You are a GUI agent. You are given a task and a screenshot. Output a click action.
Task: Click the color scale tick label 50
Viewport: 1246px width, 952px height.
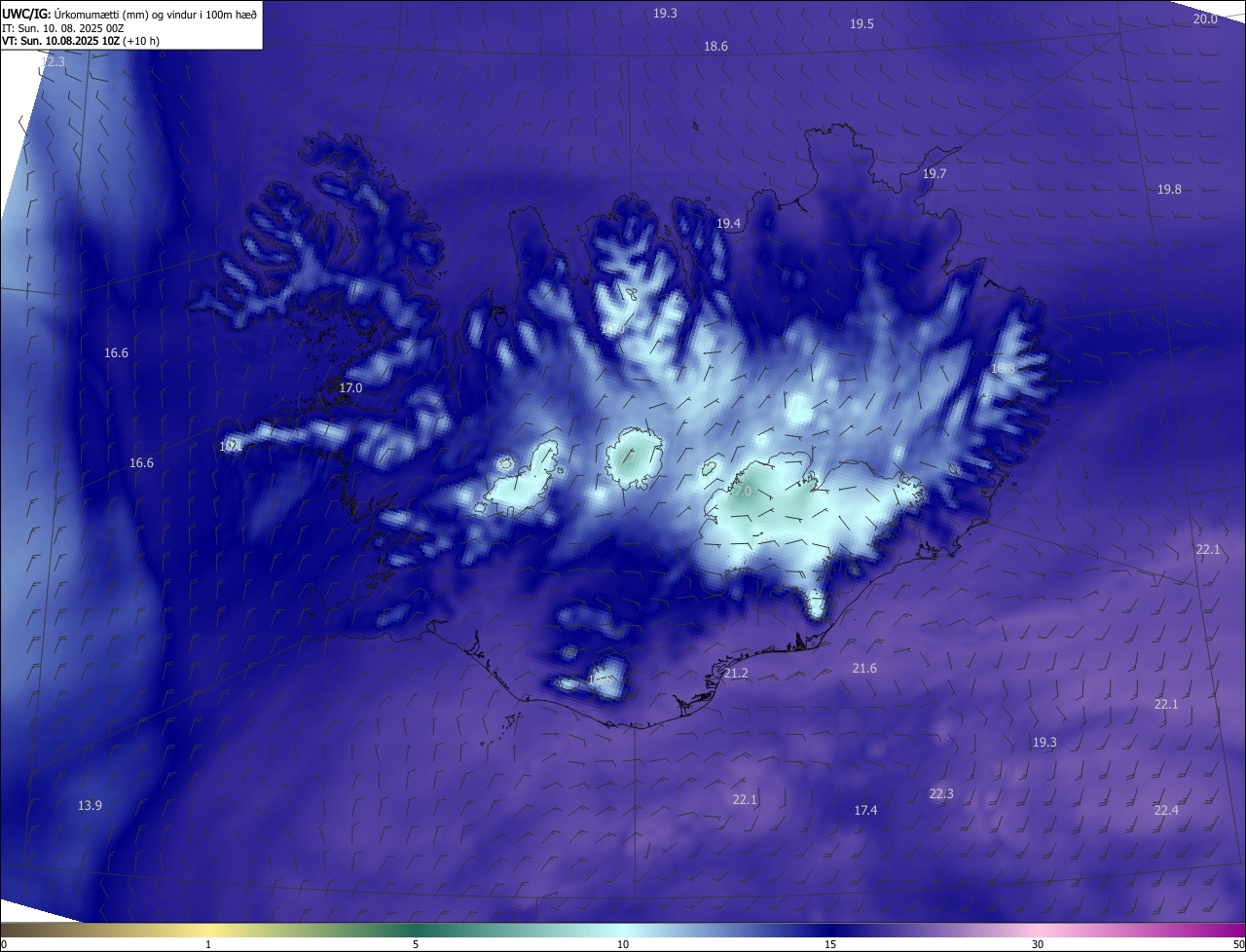pyautogui.click(x=1238, y=945)
